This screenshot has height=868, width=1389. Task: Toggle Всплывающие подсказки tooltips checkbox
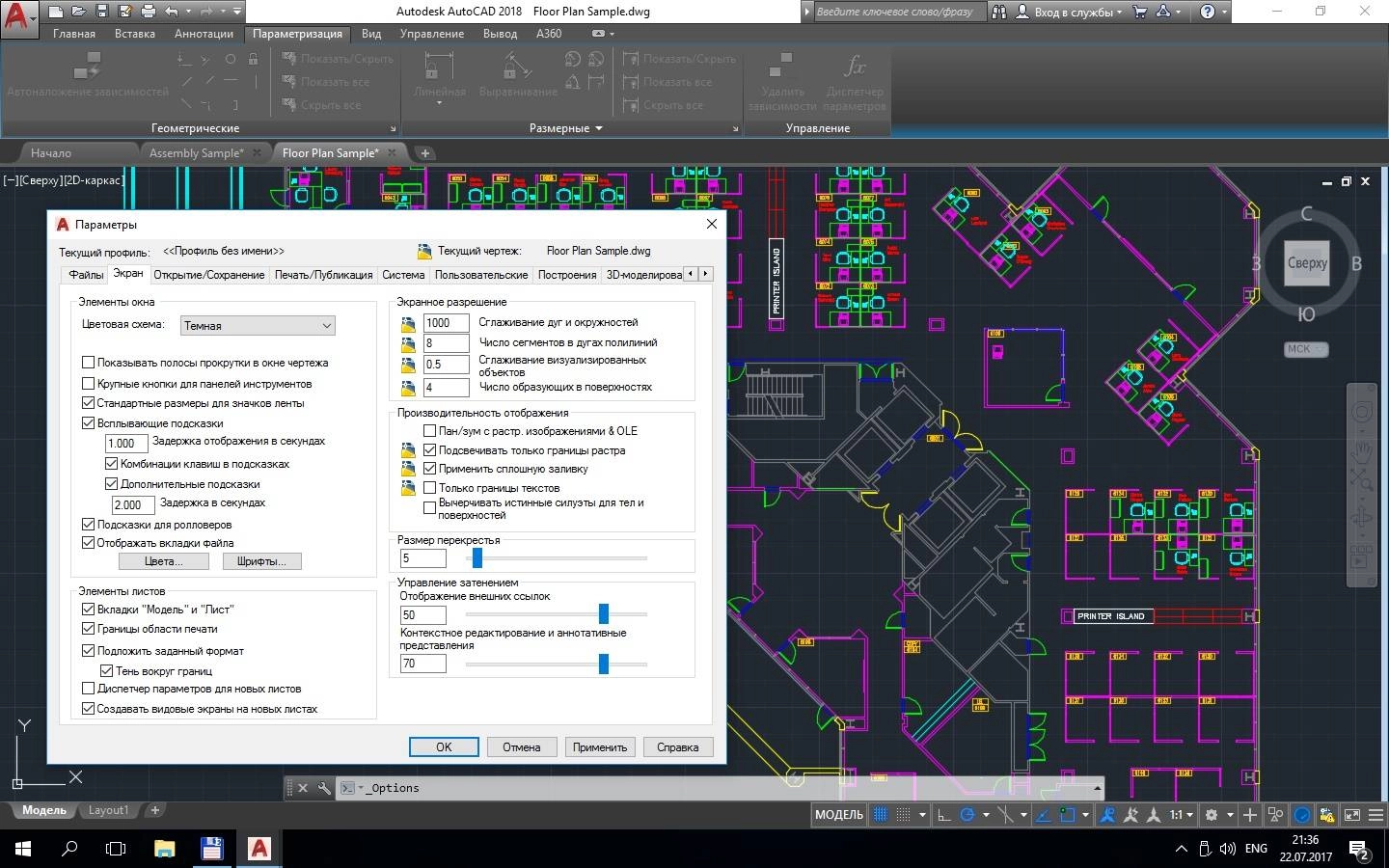89,422
